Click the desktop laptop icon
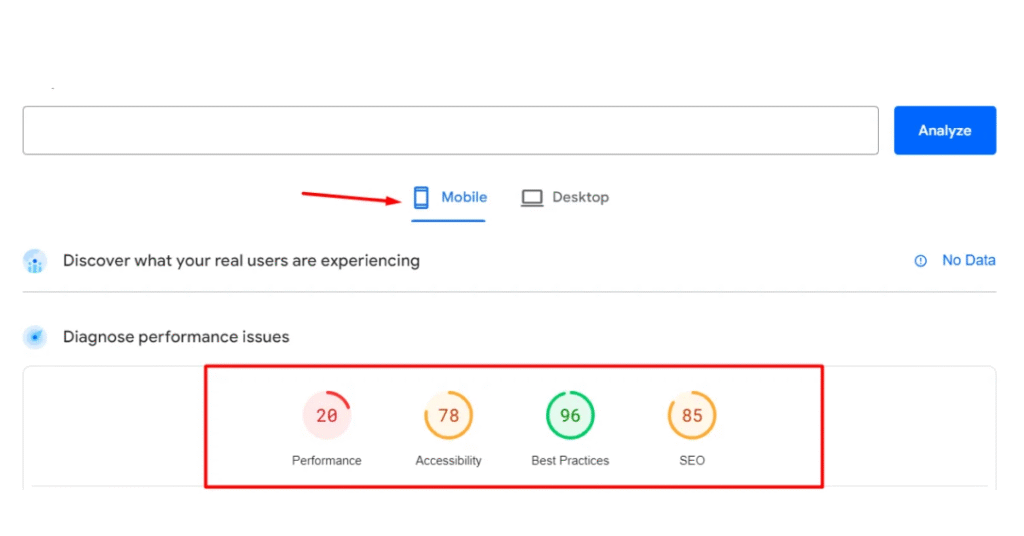This screenshot has width=1024, height=536. pos(532,198)
